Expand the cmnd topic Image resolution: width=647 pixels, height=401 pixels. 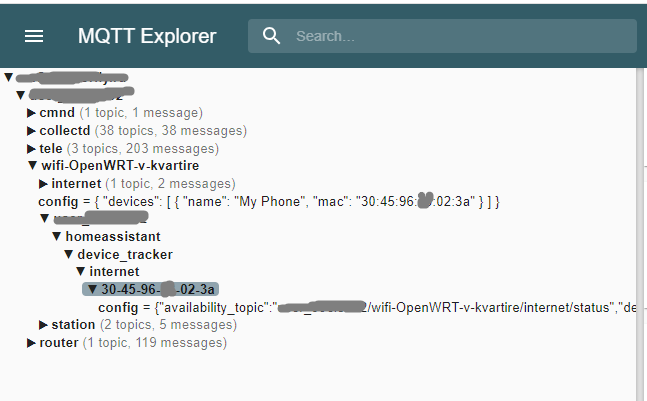click(x=32, y=113)
